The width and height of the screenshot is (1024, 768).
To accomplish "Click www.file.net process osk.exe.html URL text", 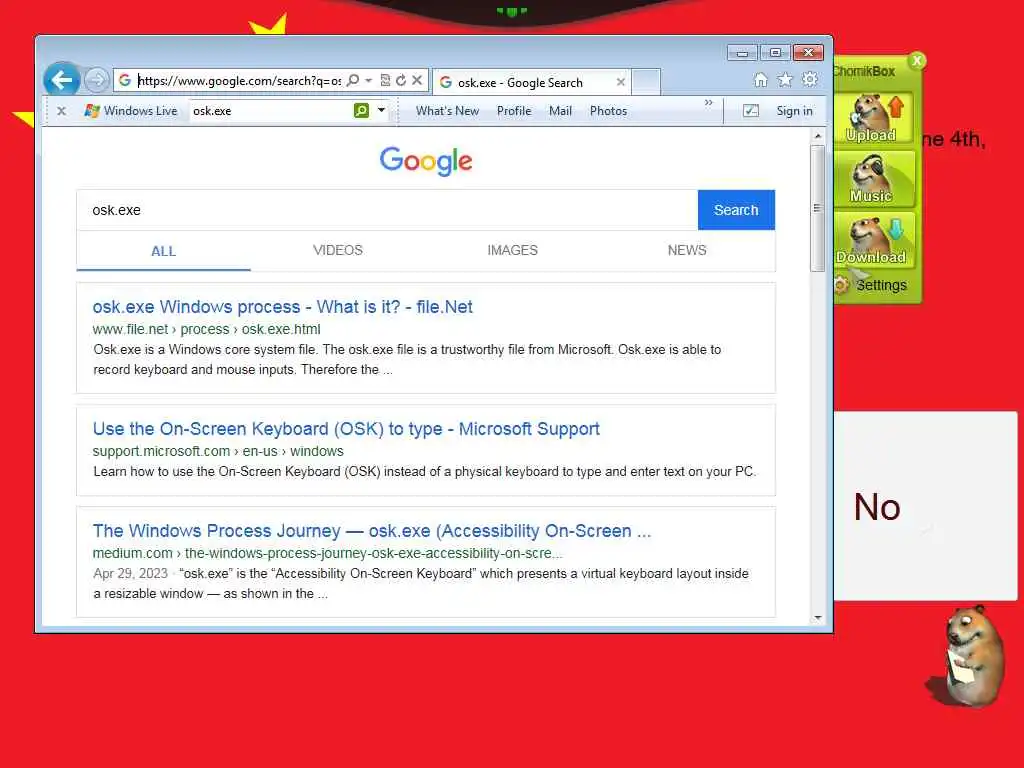I will (206, 330).
